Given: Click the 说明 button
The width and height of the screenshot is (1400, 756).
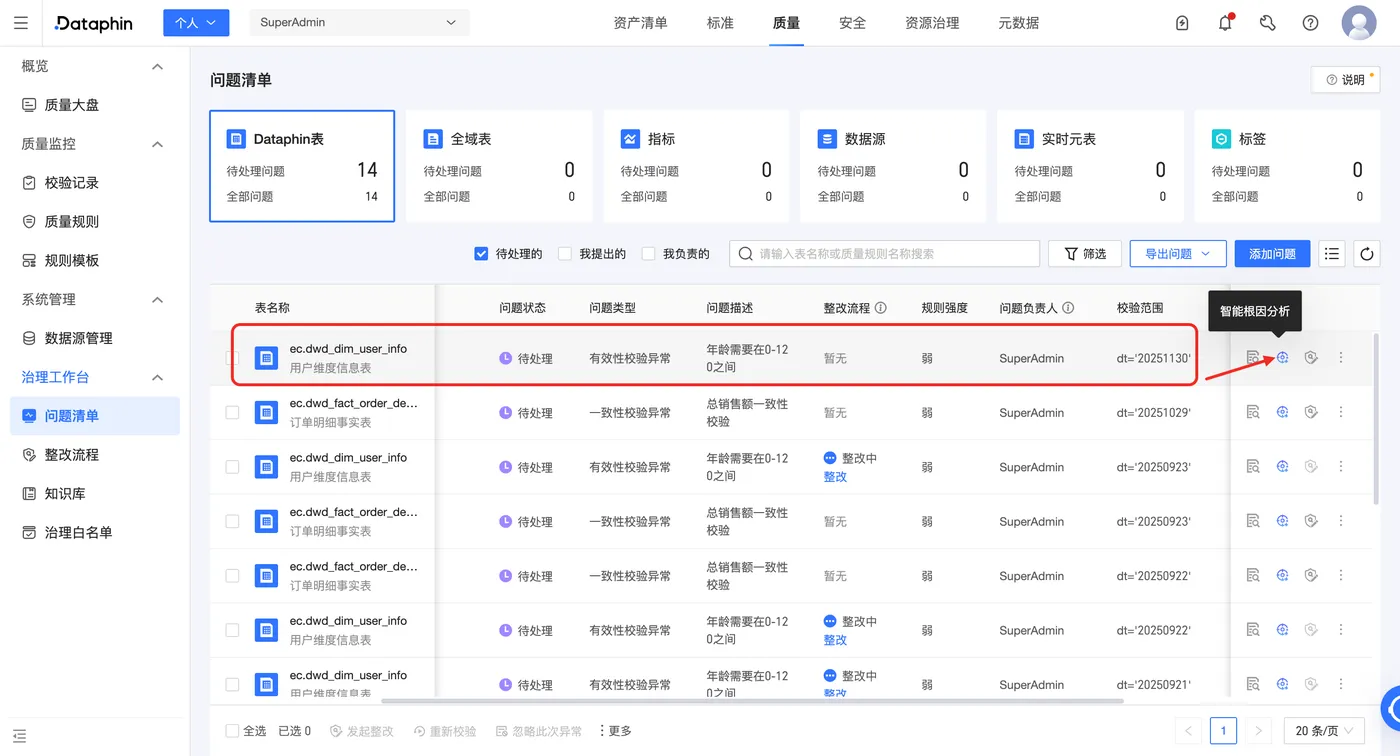Looking at the screenshot, I should coord(1345,80).
